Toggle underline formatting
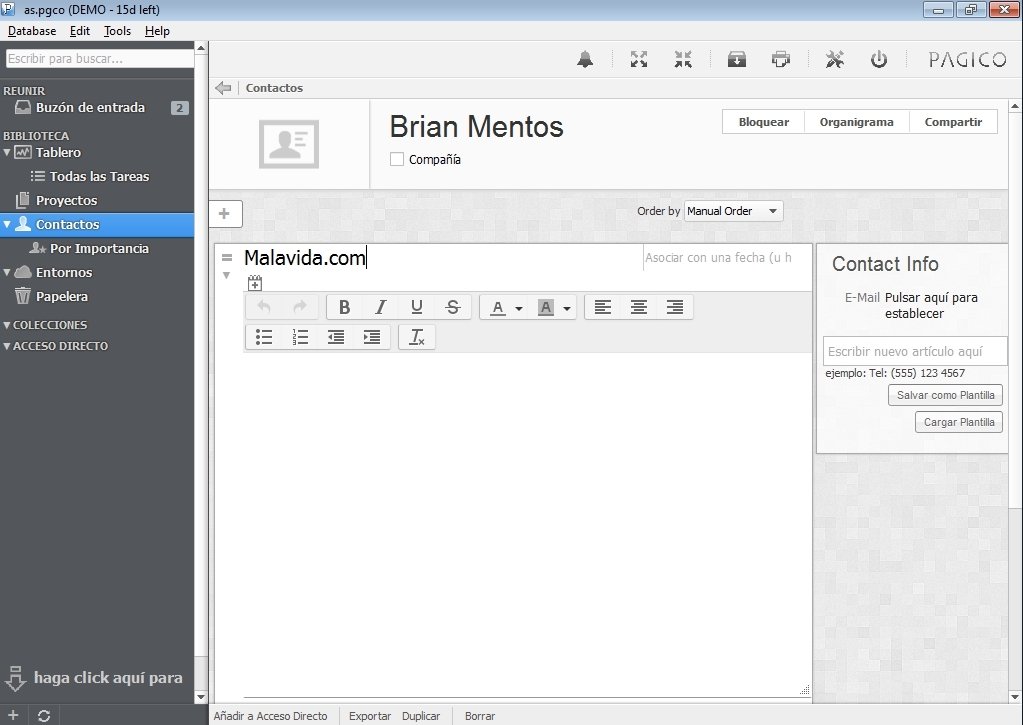 tap(416, 307)
